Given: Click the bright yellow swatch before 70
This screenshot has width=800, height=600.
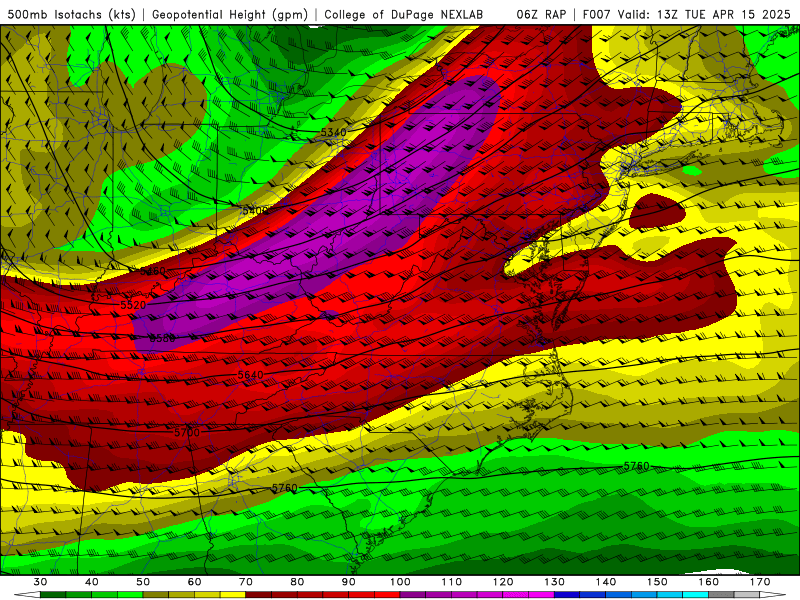Looking at the screenshot, I should 233,595.
